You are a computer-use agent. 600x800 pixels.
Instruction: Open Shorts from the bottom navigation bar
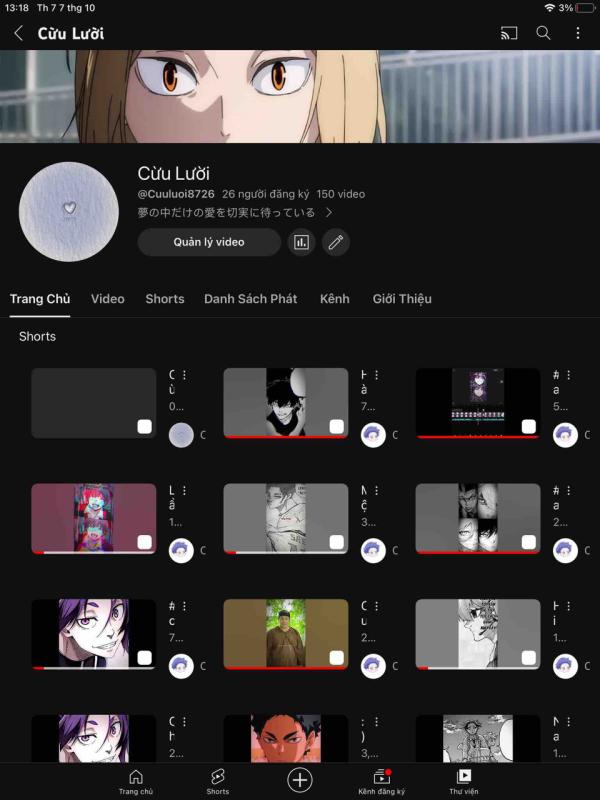pos(217,782)
